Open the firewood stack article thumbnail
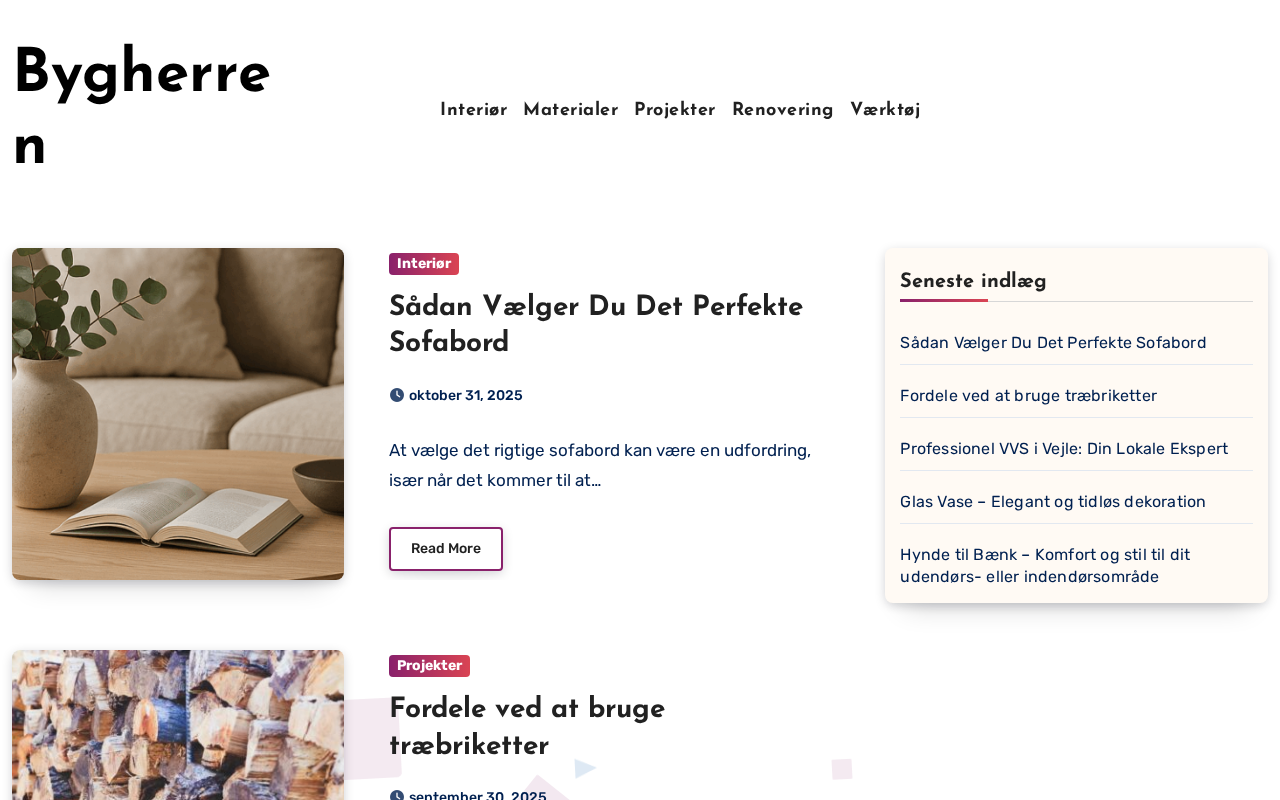The height and width of the screenshot is (800, 1280). point(178,725)
